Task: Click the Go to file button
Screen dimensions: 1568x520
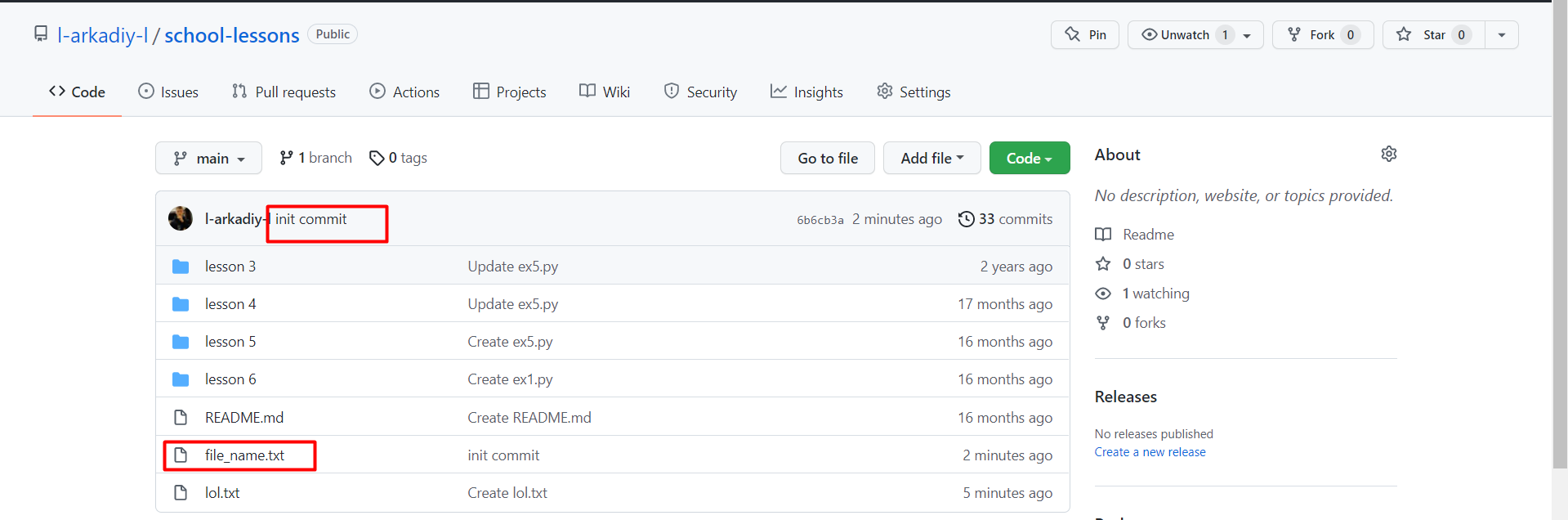Action: tap(827, 158)
